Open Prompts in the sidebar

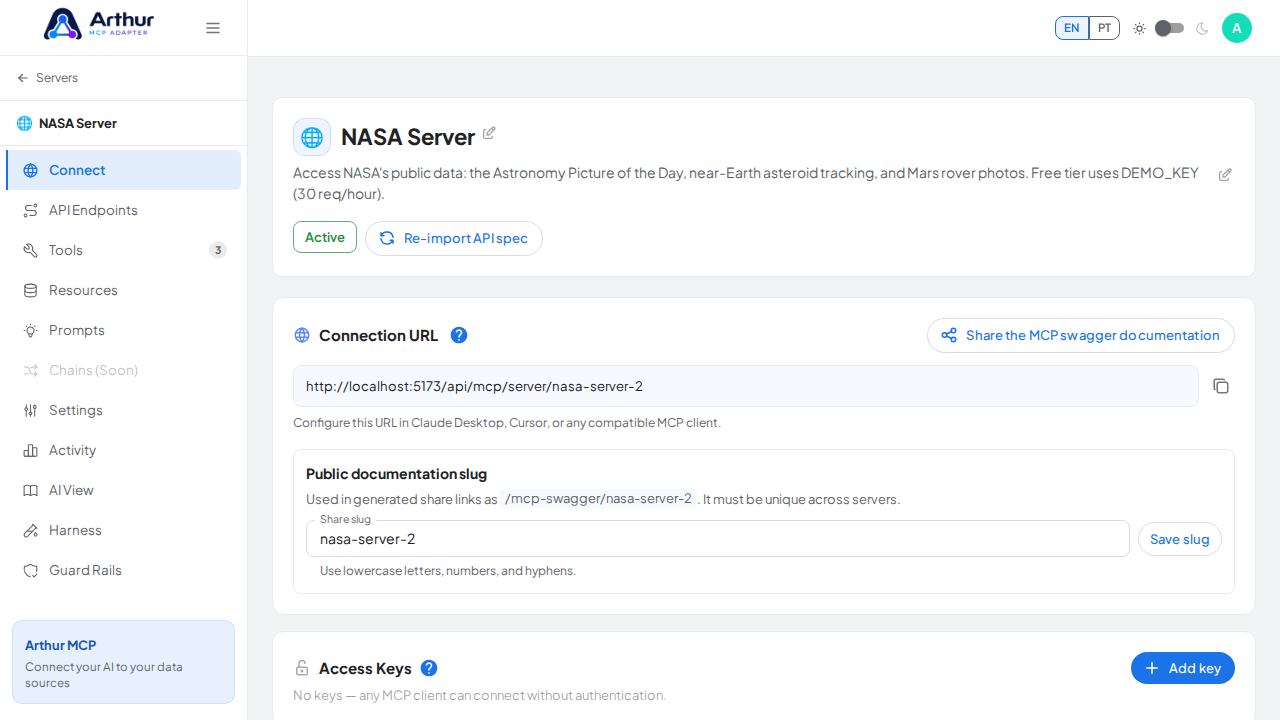[123, 330]
